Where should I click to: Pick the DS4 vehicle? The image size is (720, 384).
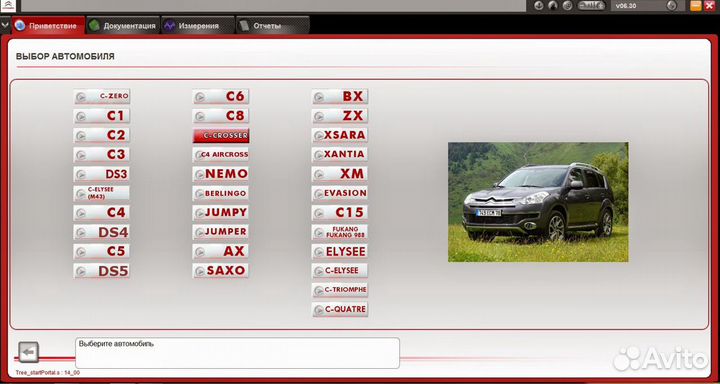(102, 232)
